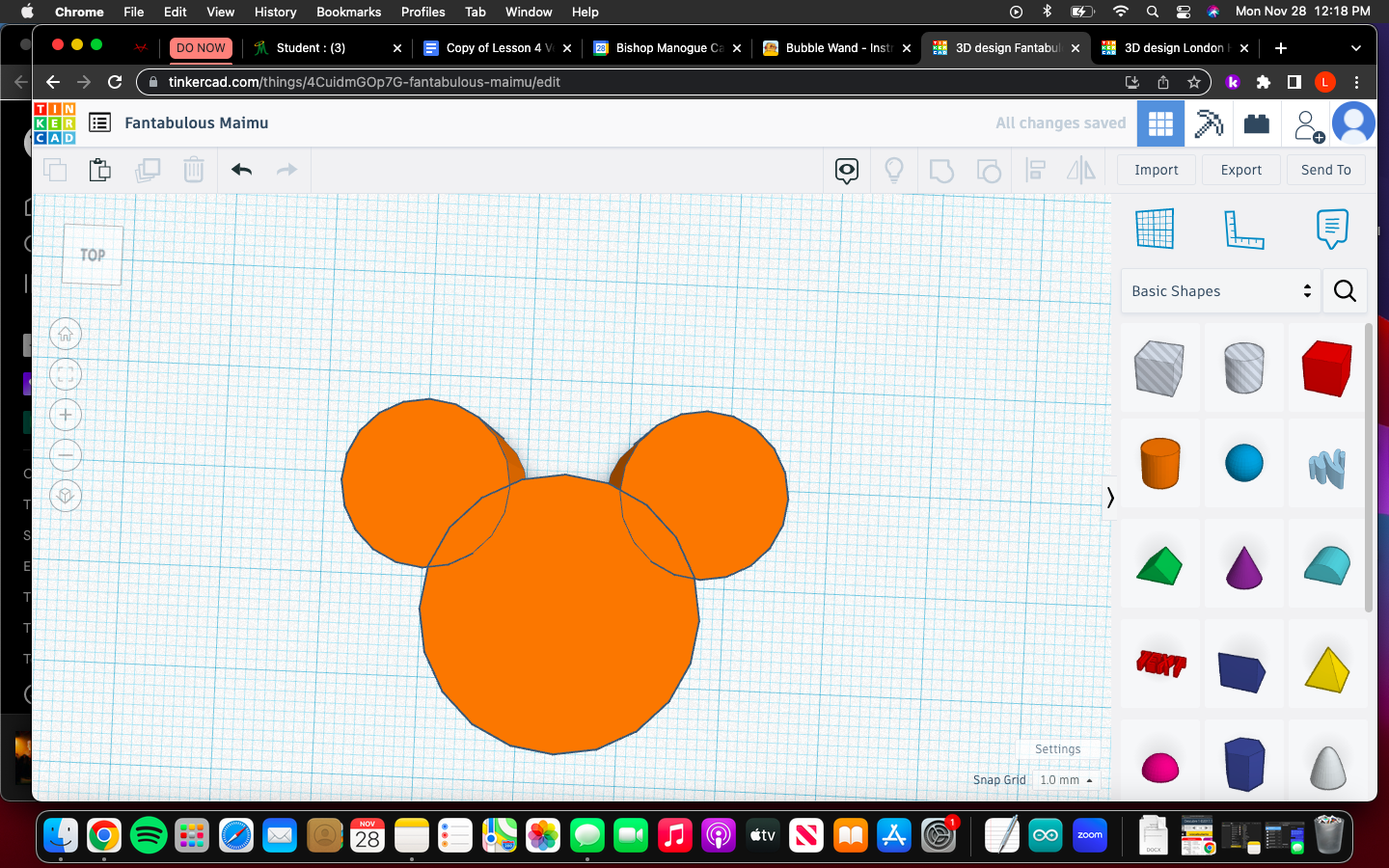Viewport: 1389px width, 868px height.
Task: Zoom out with the minus button
Action: (66, 455)
